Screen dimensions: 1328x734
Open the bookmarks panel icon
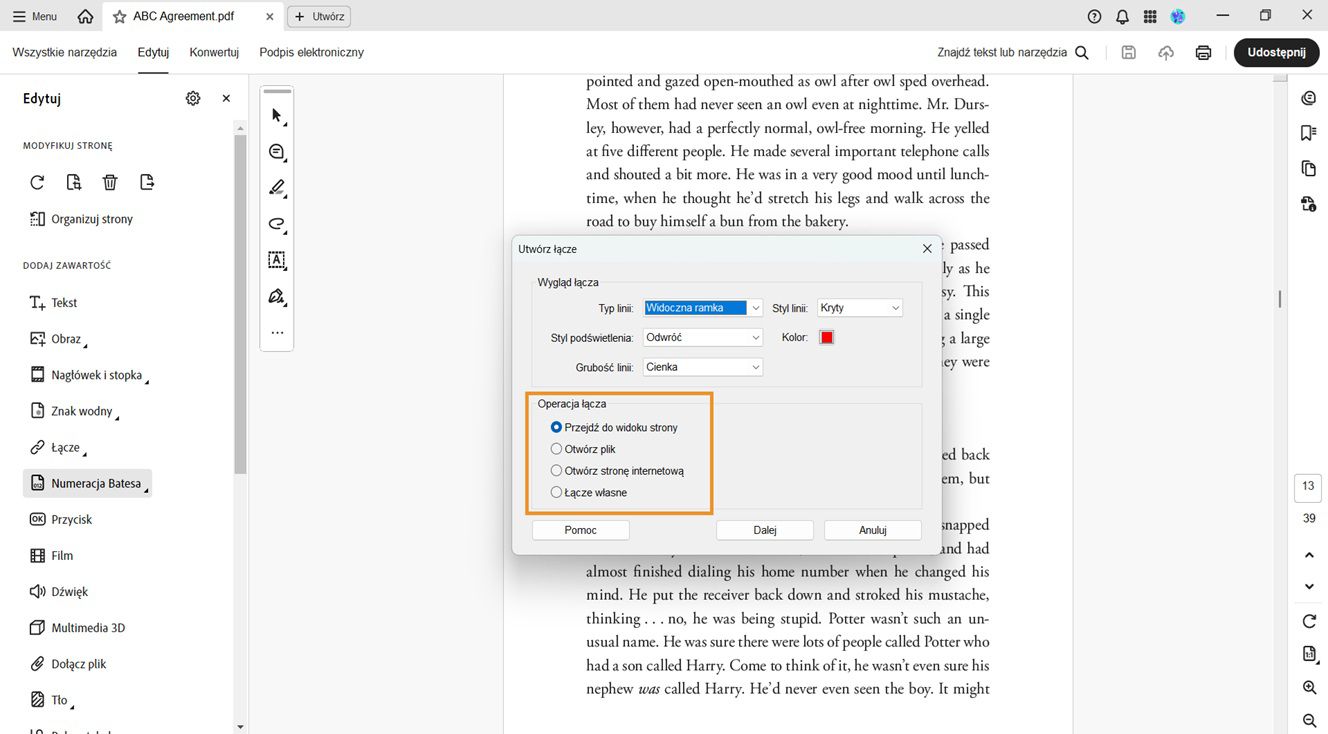[1309, 133]
